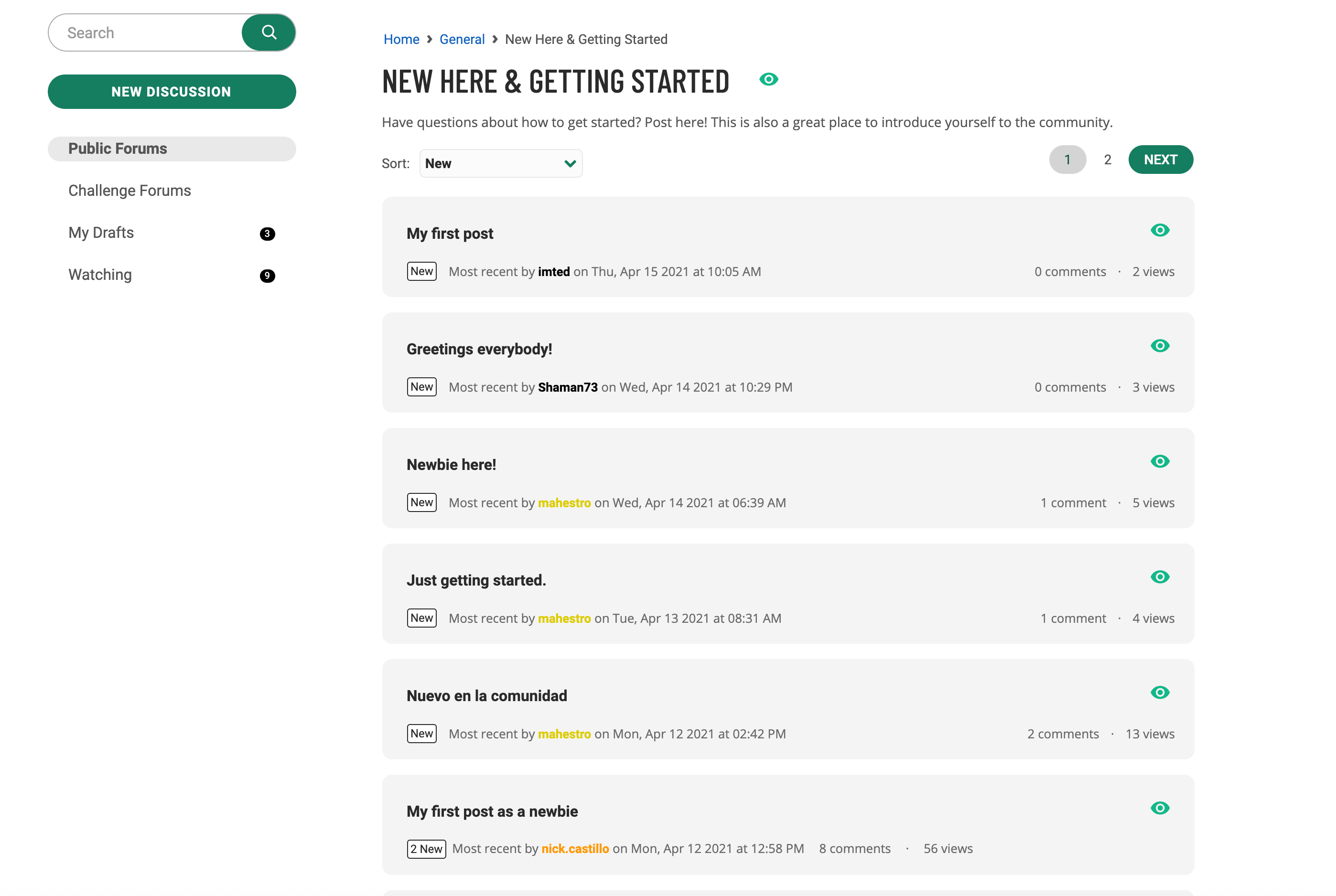Open 'My first post as a newbie' discussion

(492, 811)
